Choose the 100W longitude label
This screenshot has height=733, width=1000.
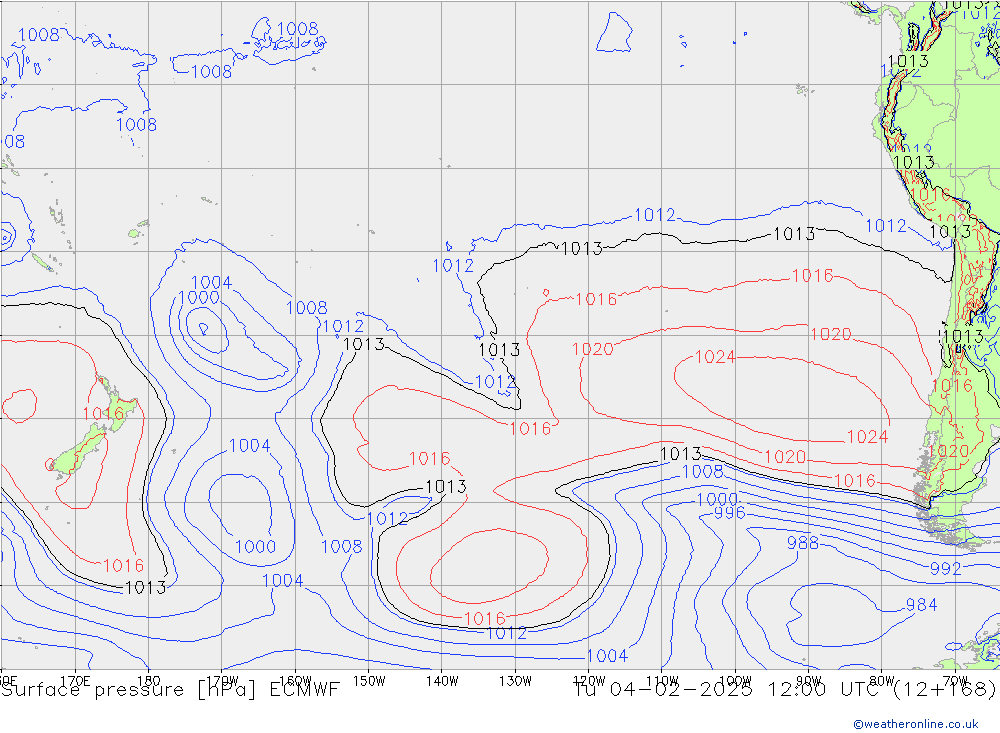pyautogui.click(x=735, y=680)
